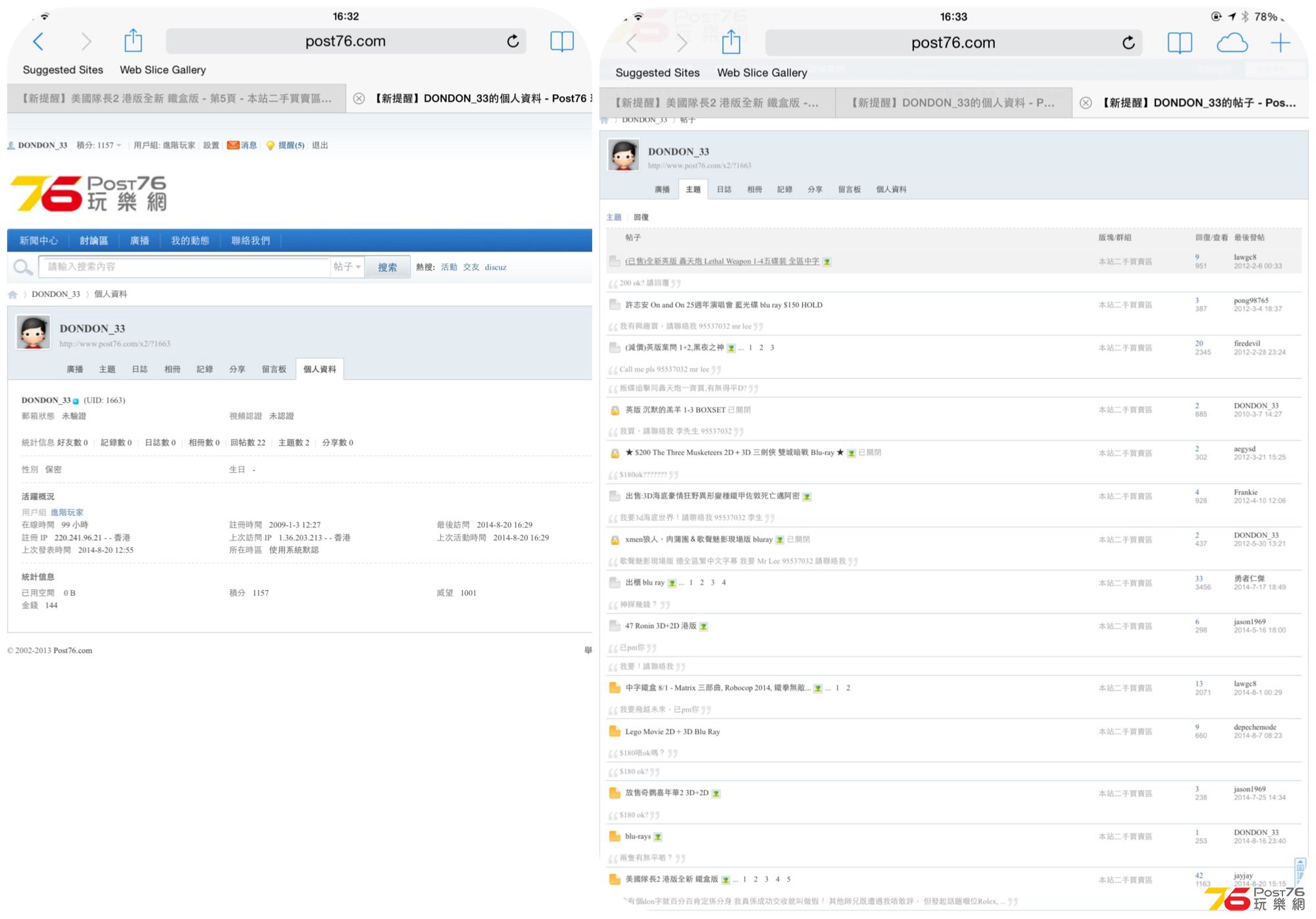Tap the left window address bar
Viewport: 1316px width, 919px height.
point(345,41)
